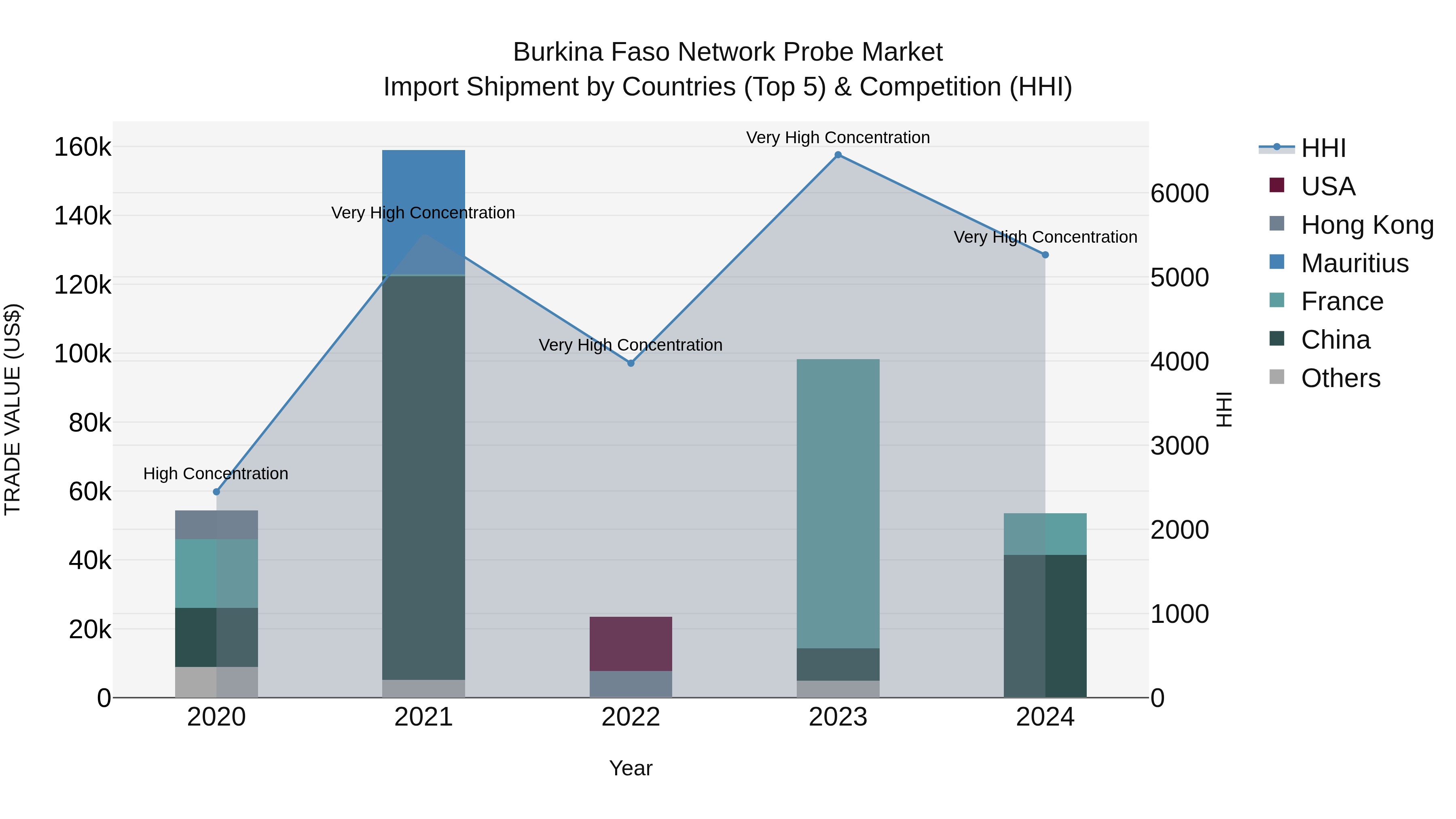Click the China bar segment in 2021
Image resolution: width=1456 pixels, height=819 pixels.
click(423, 478)
